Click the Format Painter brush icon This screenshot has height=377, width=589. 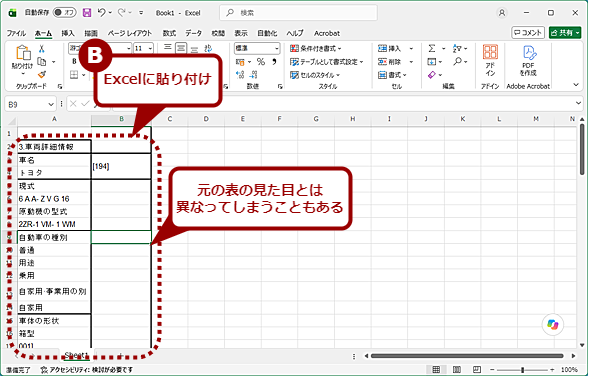coord(42,75)
